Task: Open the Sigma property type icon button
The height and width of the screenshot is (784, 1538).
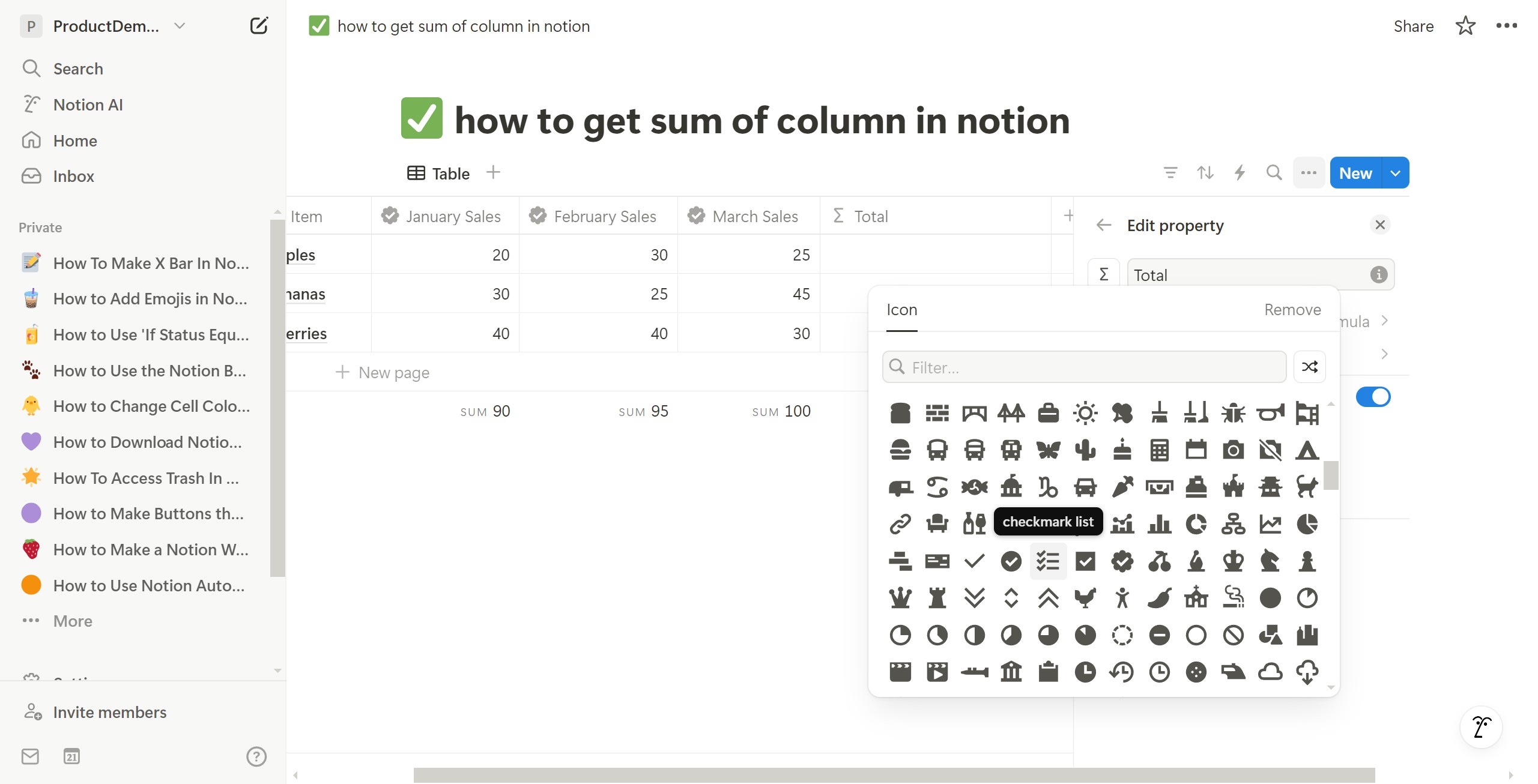Action: [1103, 274]
